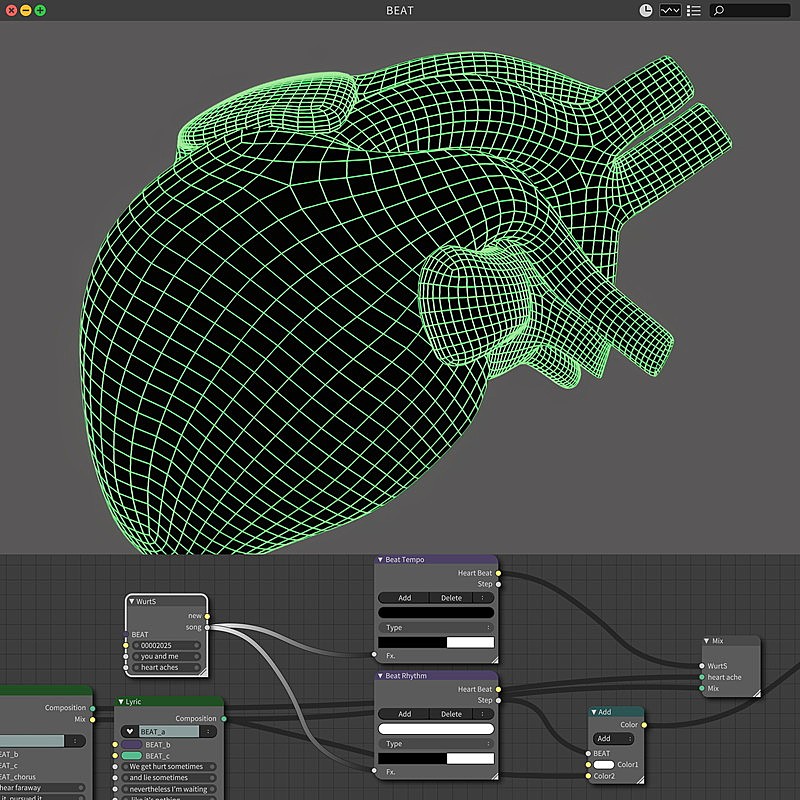Screen dimensions: 800x800
Task: Collapse the Beat Tempo node
Action: pyautogui.click(x=380, y=560)
